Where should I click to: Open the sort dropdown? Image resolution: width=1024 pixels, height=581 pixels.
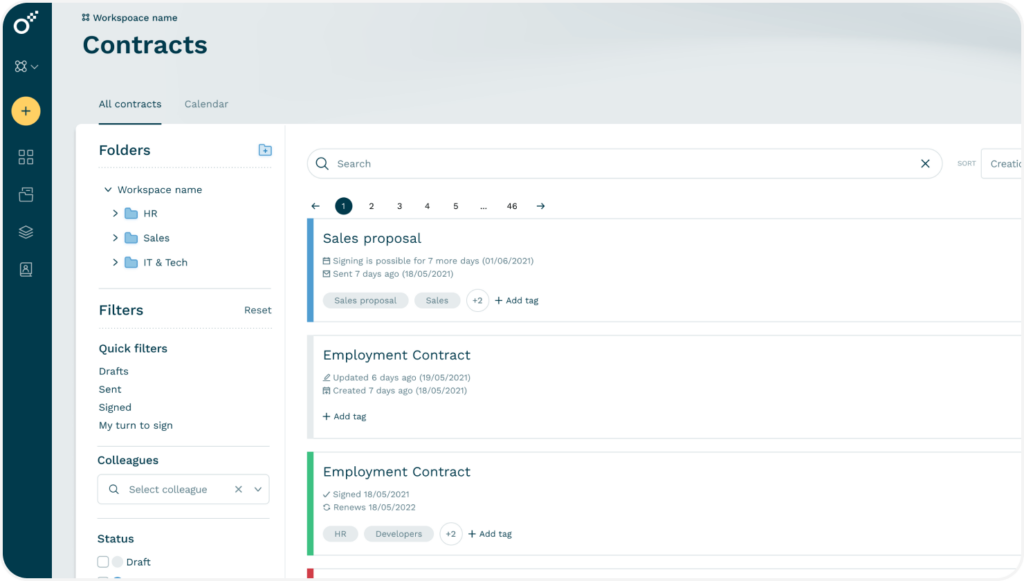1002,164
